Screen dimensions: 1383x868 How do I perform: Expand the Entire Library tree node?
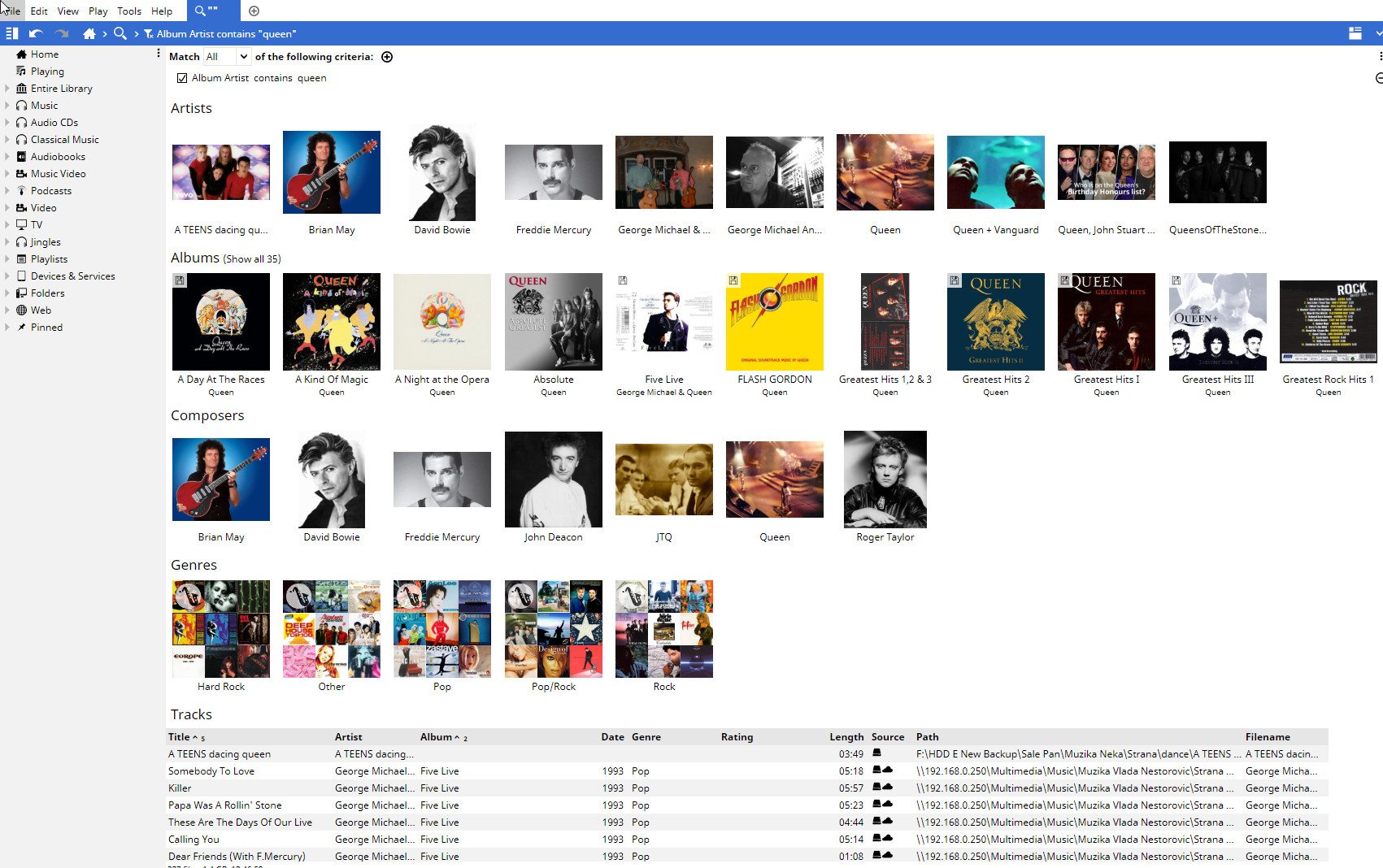pos(7,89)
